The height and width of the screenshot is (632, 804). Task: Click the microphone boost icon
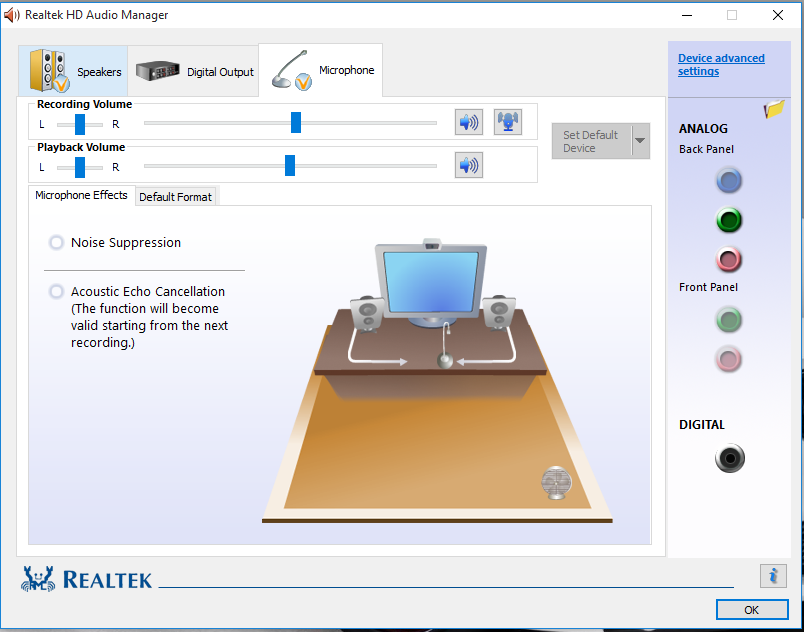coord(508,123)
